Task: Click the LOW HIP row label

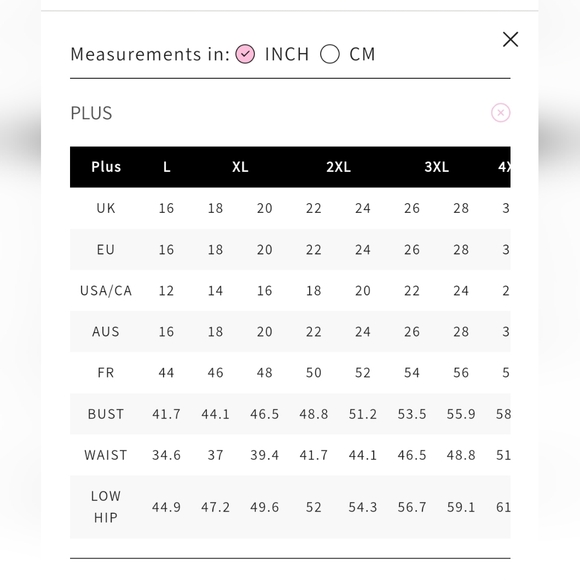Action: [x=106, y=507]
